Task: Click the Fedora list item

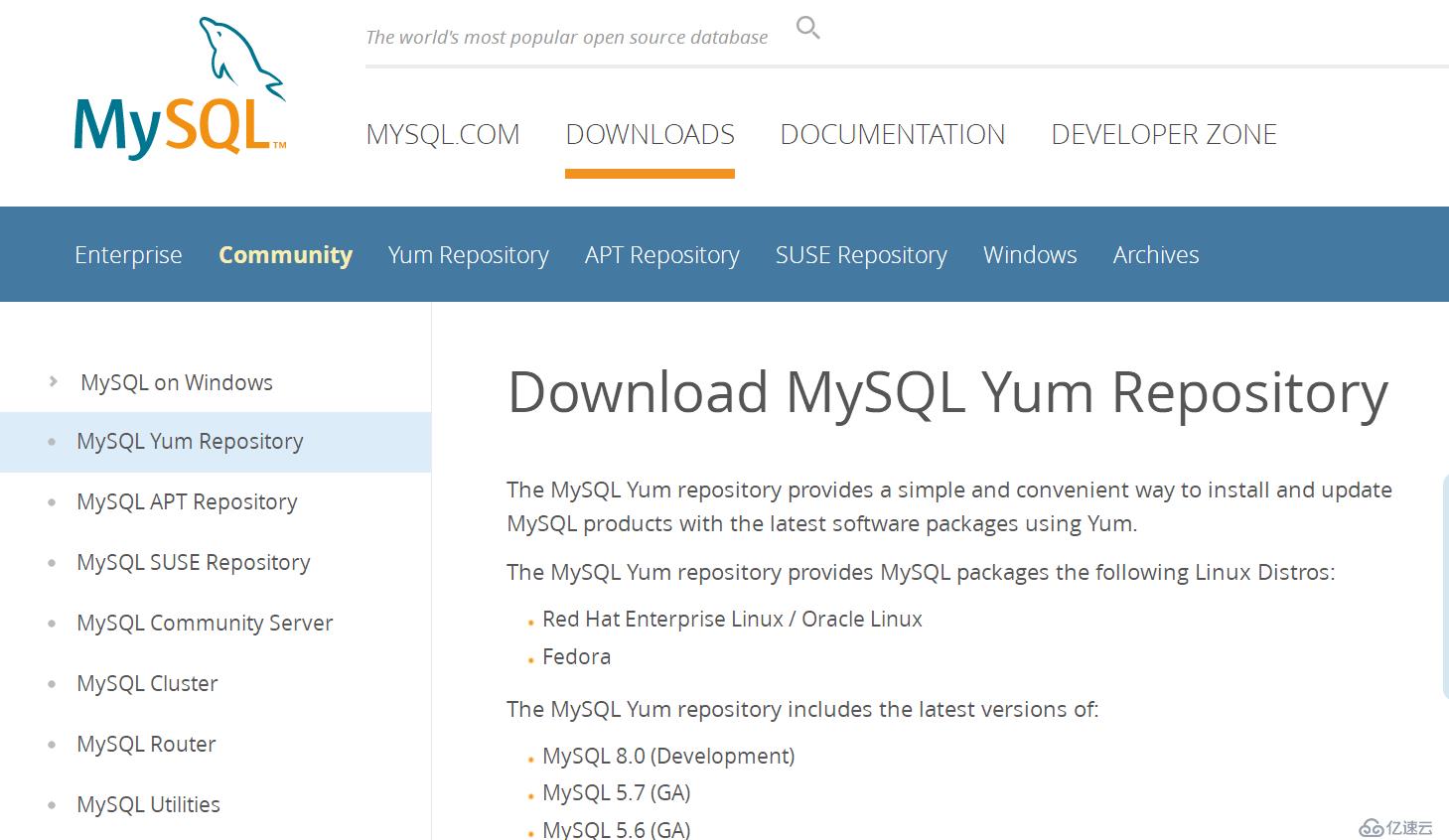Action: point(576,656)
